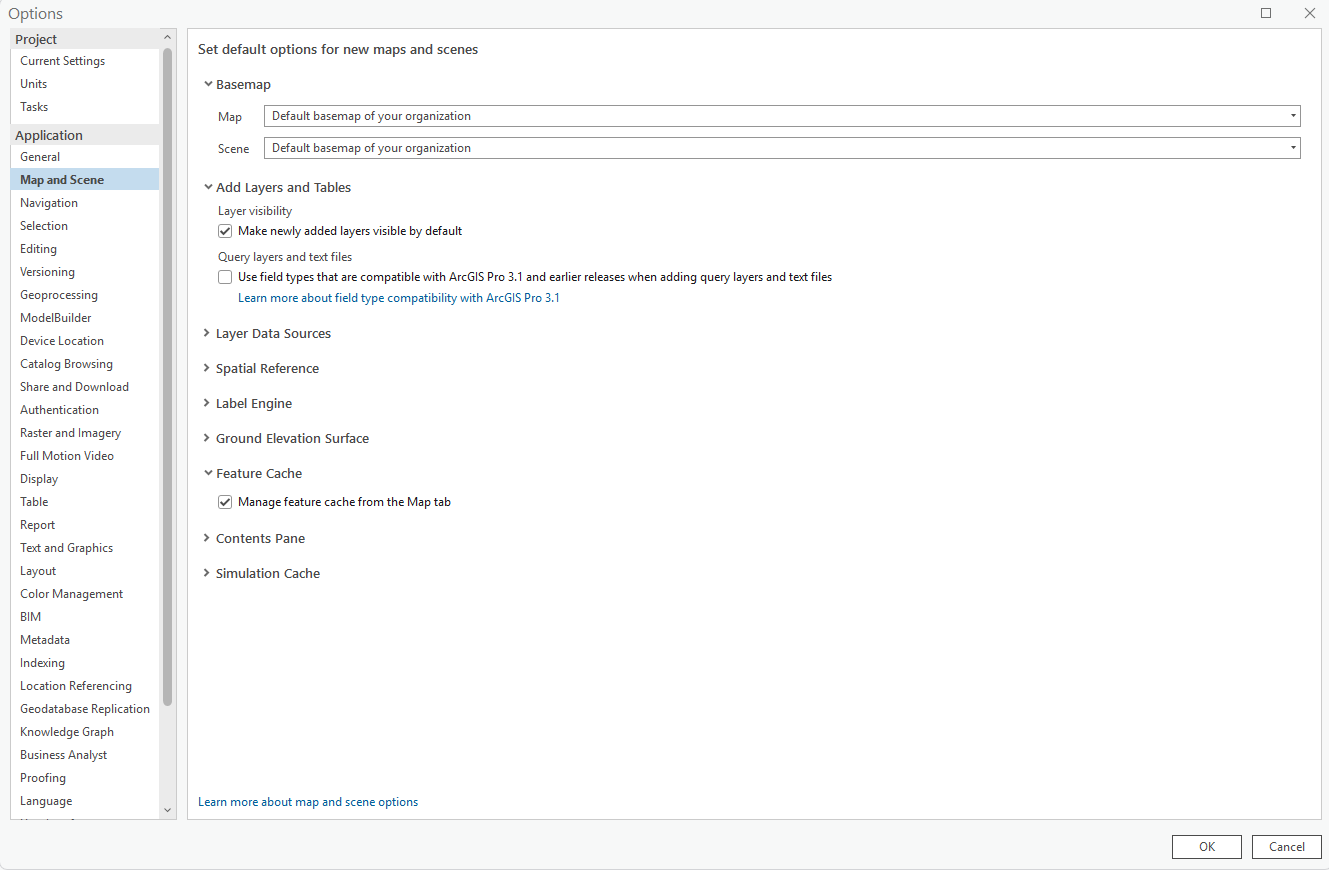This screenshot has height=870, width=1329.
Task: Uncheck making newly added layers visible by default
Action: [x=225, y=230]
